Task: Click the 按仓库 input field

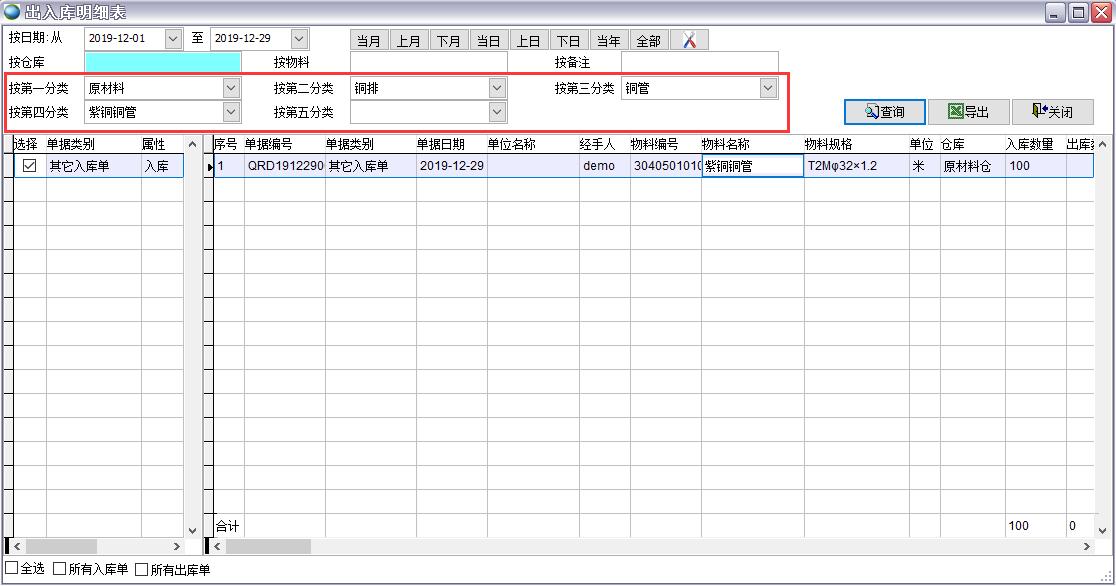Action: [163, 62]
